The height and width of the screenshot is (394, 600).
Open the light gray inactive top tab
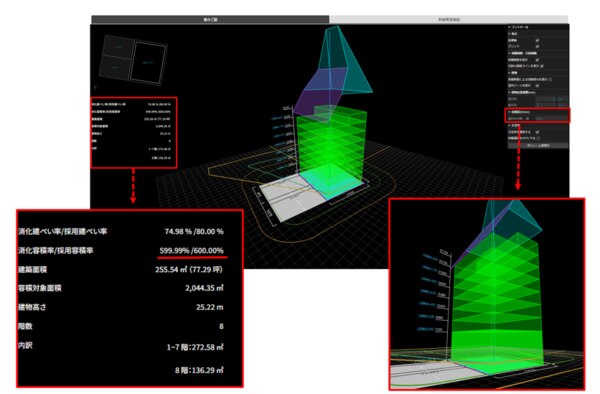tap(448, 19)
